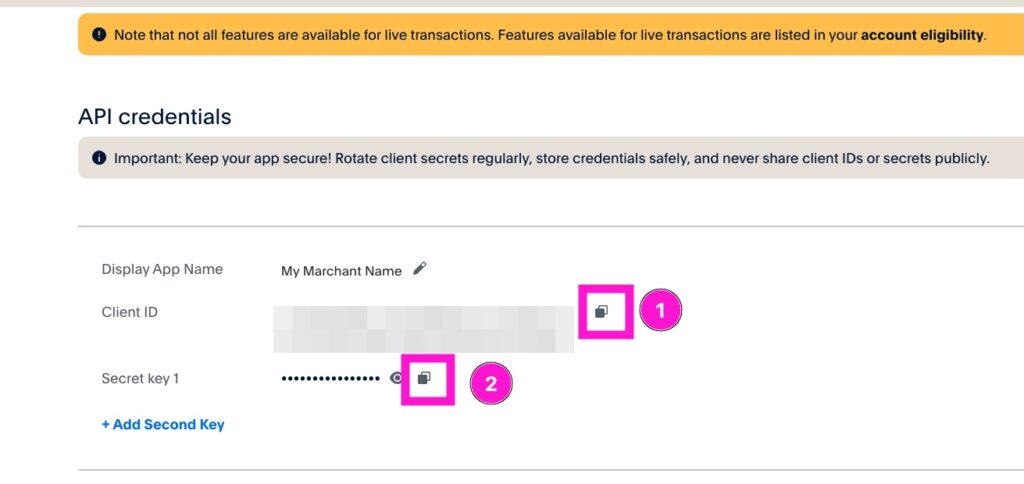Copy Secret key 1 to clipboard

click(x=424, y=378)
